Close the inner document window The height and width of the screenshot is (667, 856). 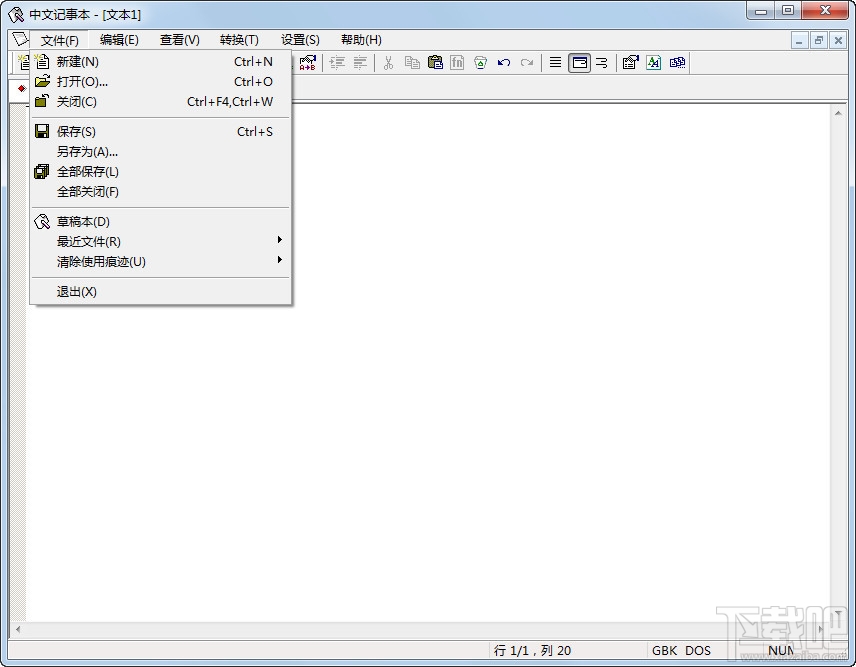coord(838,40)
